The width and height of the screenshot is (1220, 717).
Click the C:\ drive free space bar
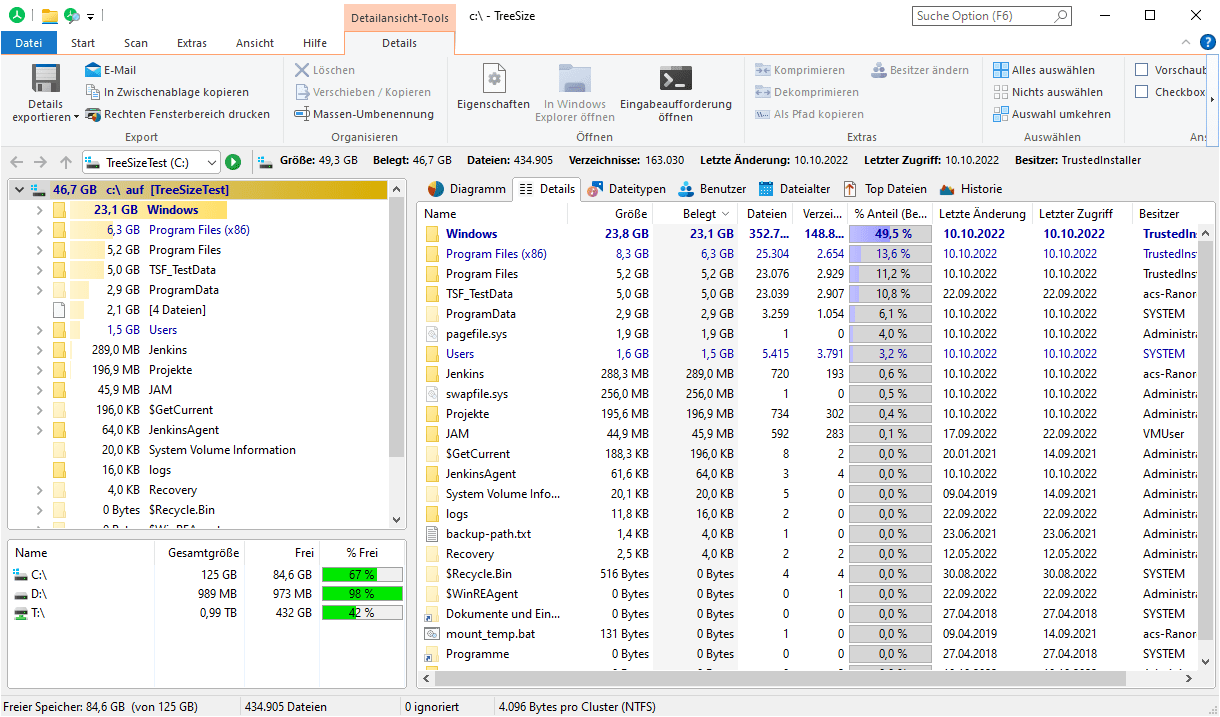pyautogui.click(x=362, y=574)
